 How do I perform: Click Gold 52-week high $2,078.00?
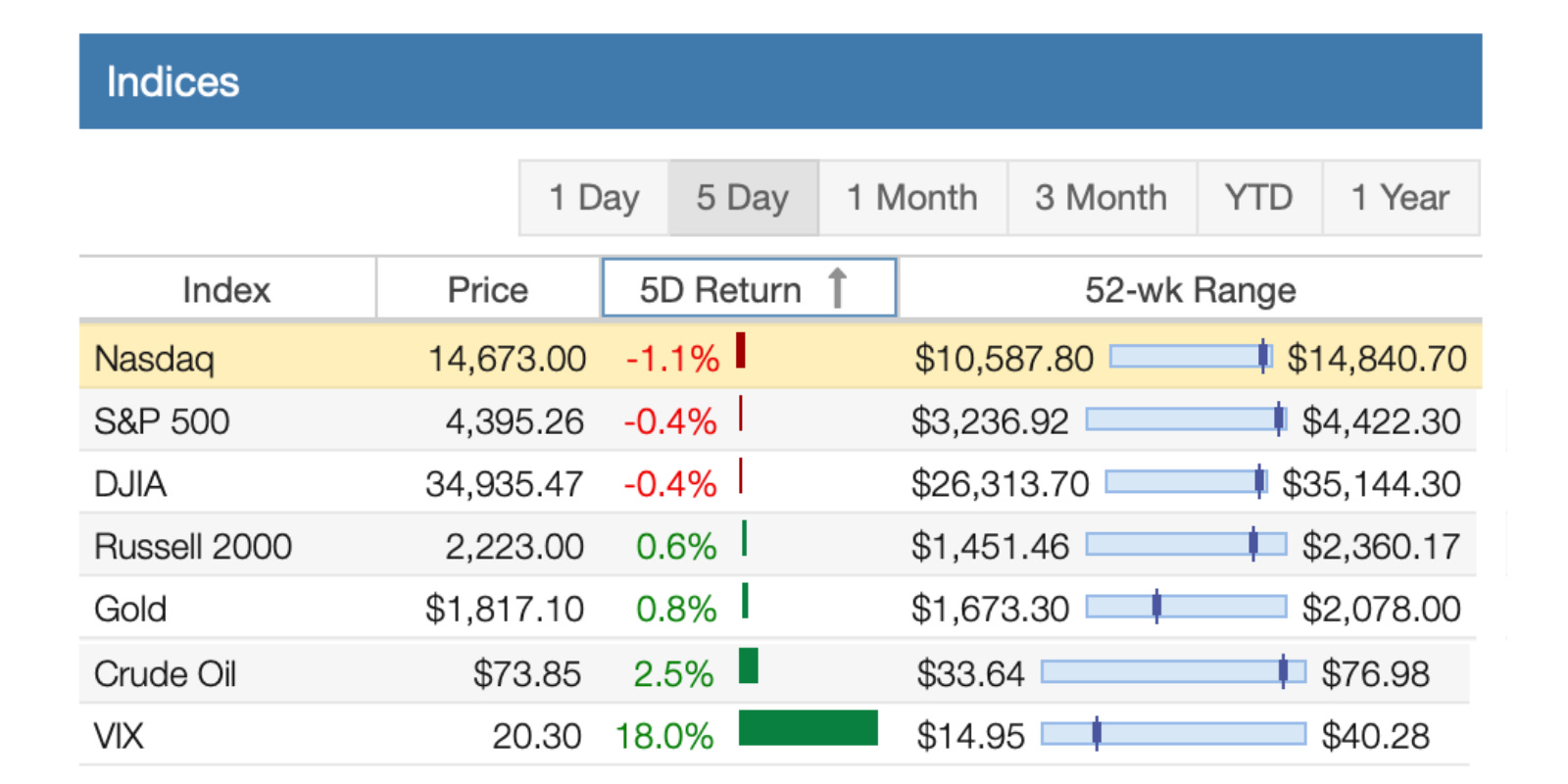1381,609
